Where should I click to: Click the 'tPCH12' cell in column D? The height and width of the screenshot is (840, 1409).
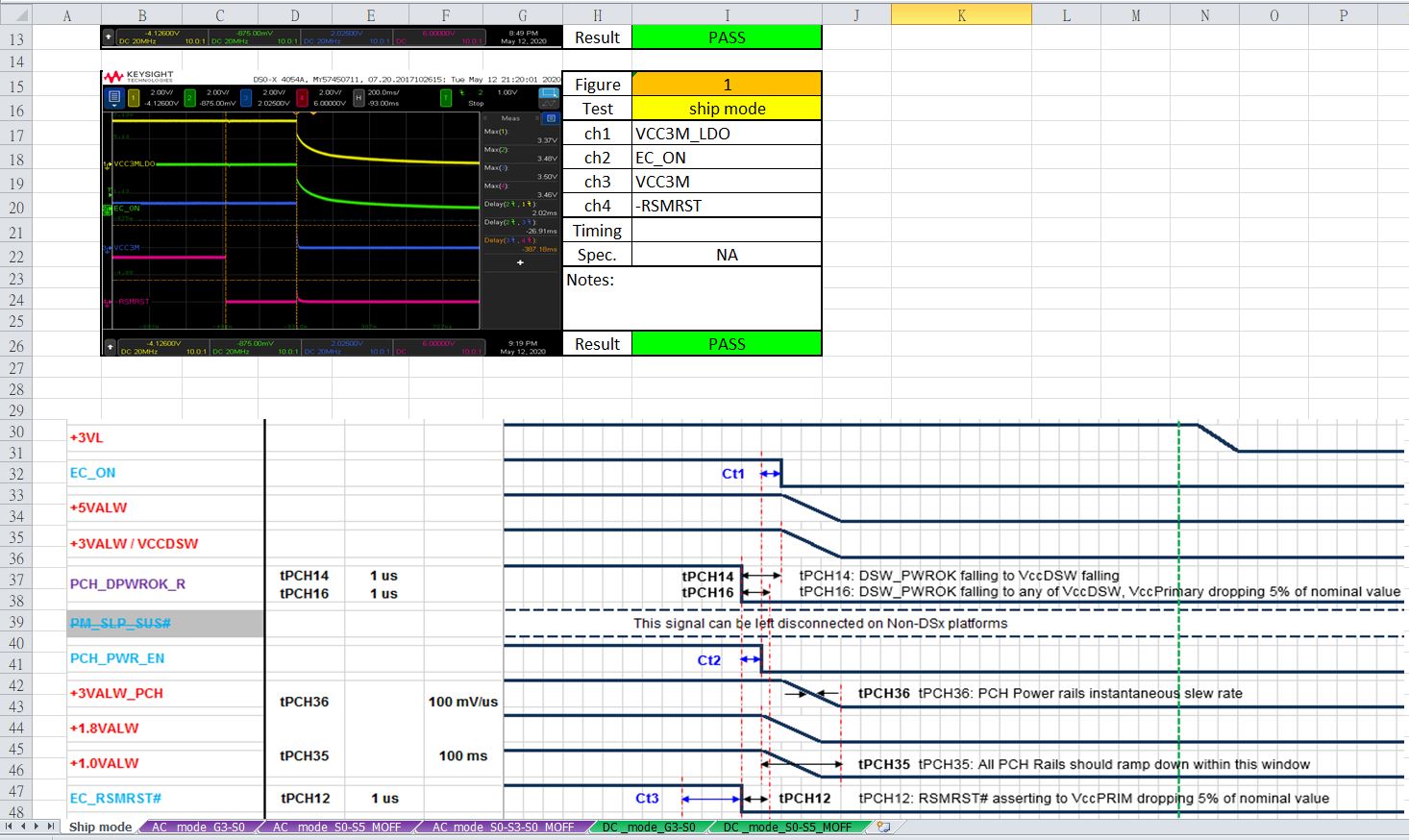coord(306,798)
